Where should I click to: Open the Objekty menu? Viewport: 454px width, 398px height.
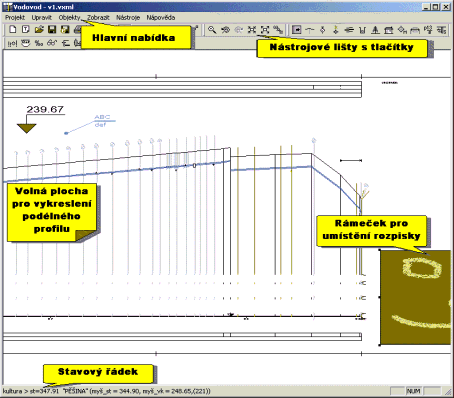[x=69, y=17]
